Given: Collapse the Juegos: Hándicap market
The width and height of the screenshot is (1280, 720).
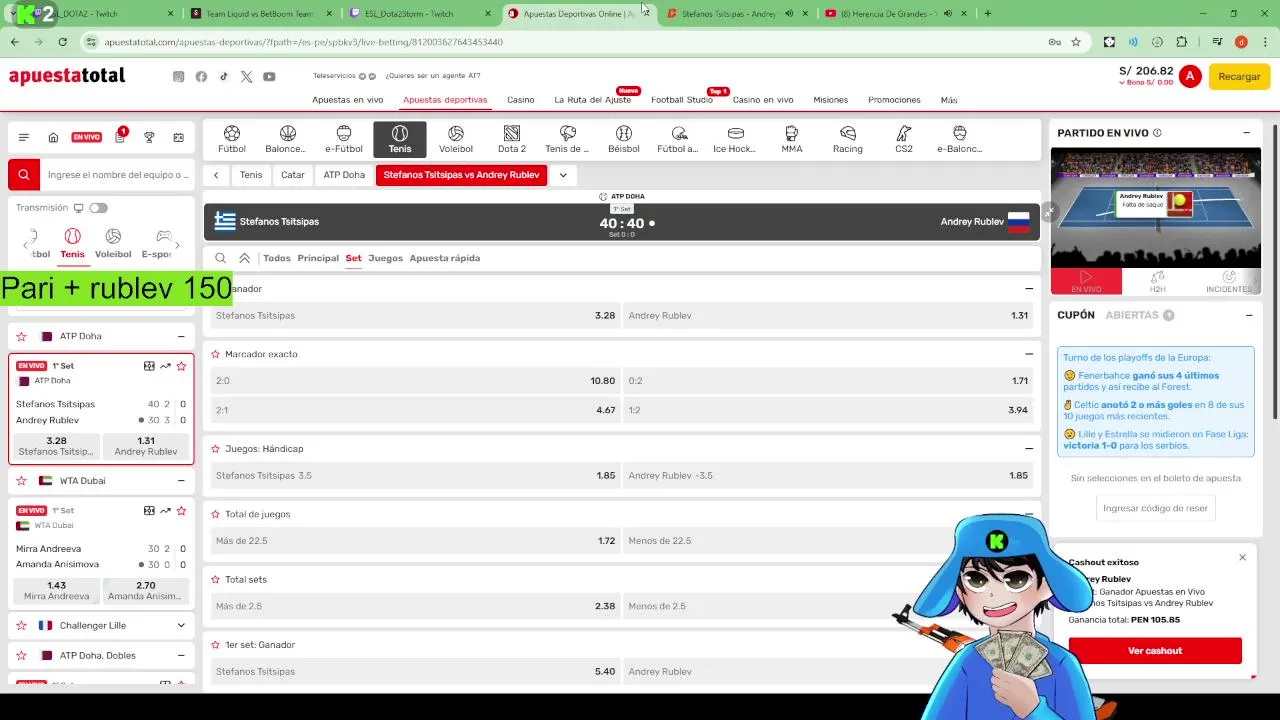Looking at the screenshot, I should click(1029, 449).
